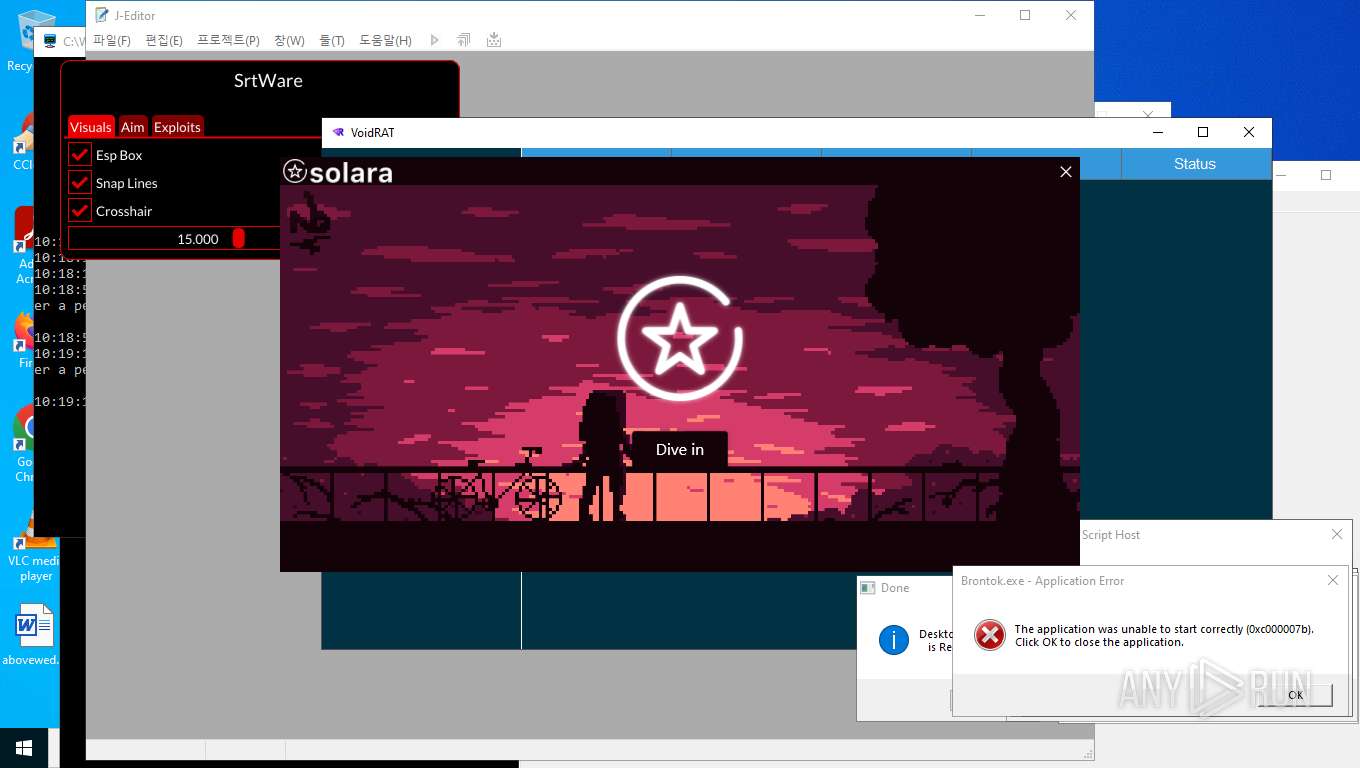Screen dimensions: 1360x768
Task: Click the solara star logo in header
Action: (294, 171)
